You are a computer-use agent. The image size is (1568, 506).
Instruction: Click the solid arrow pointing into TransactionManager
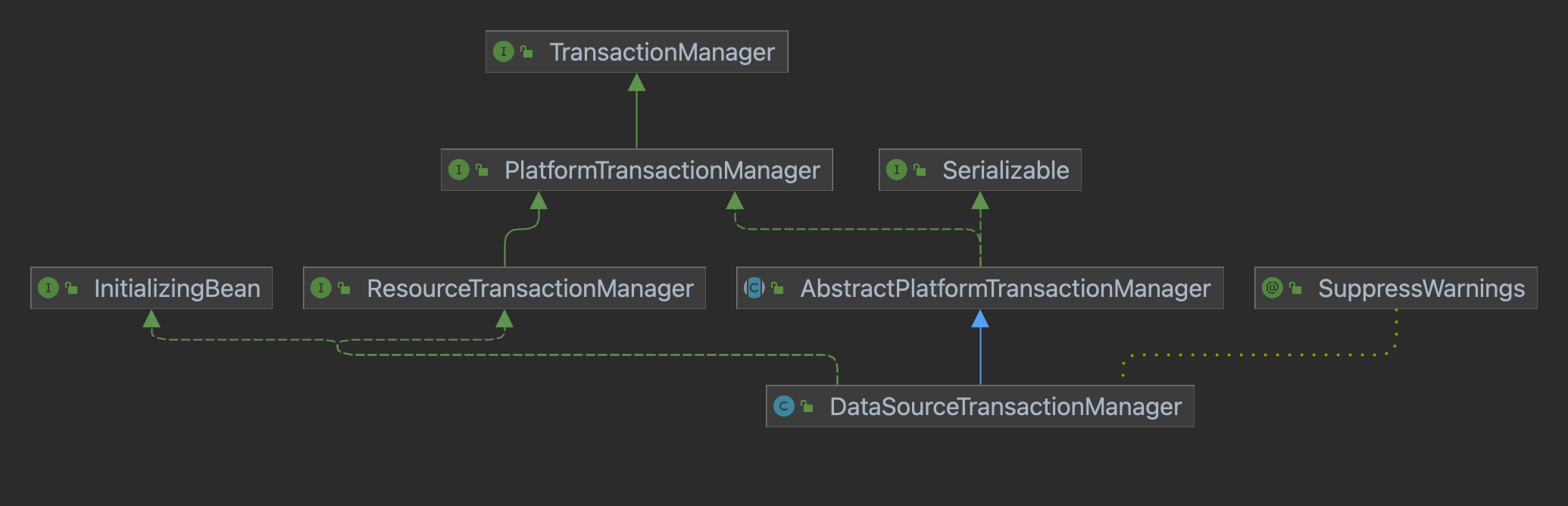click(637, 83)
